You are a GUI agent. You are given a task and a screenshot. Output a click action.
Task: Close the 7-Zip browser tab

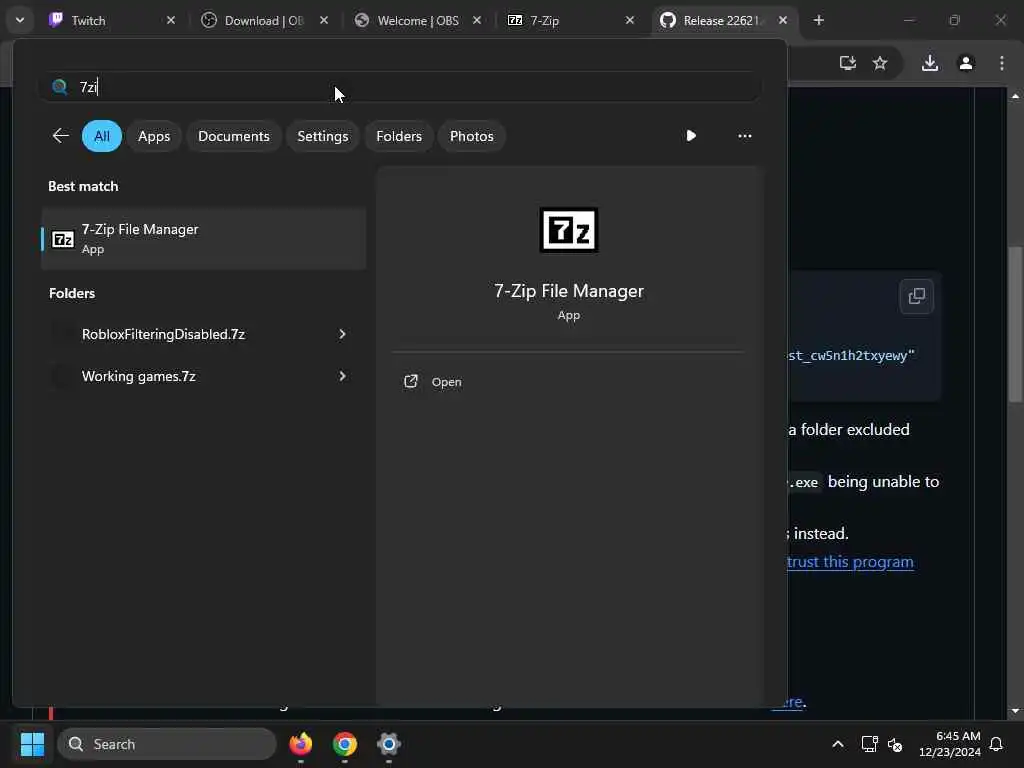(630, 20)
